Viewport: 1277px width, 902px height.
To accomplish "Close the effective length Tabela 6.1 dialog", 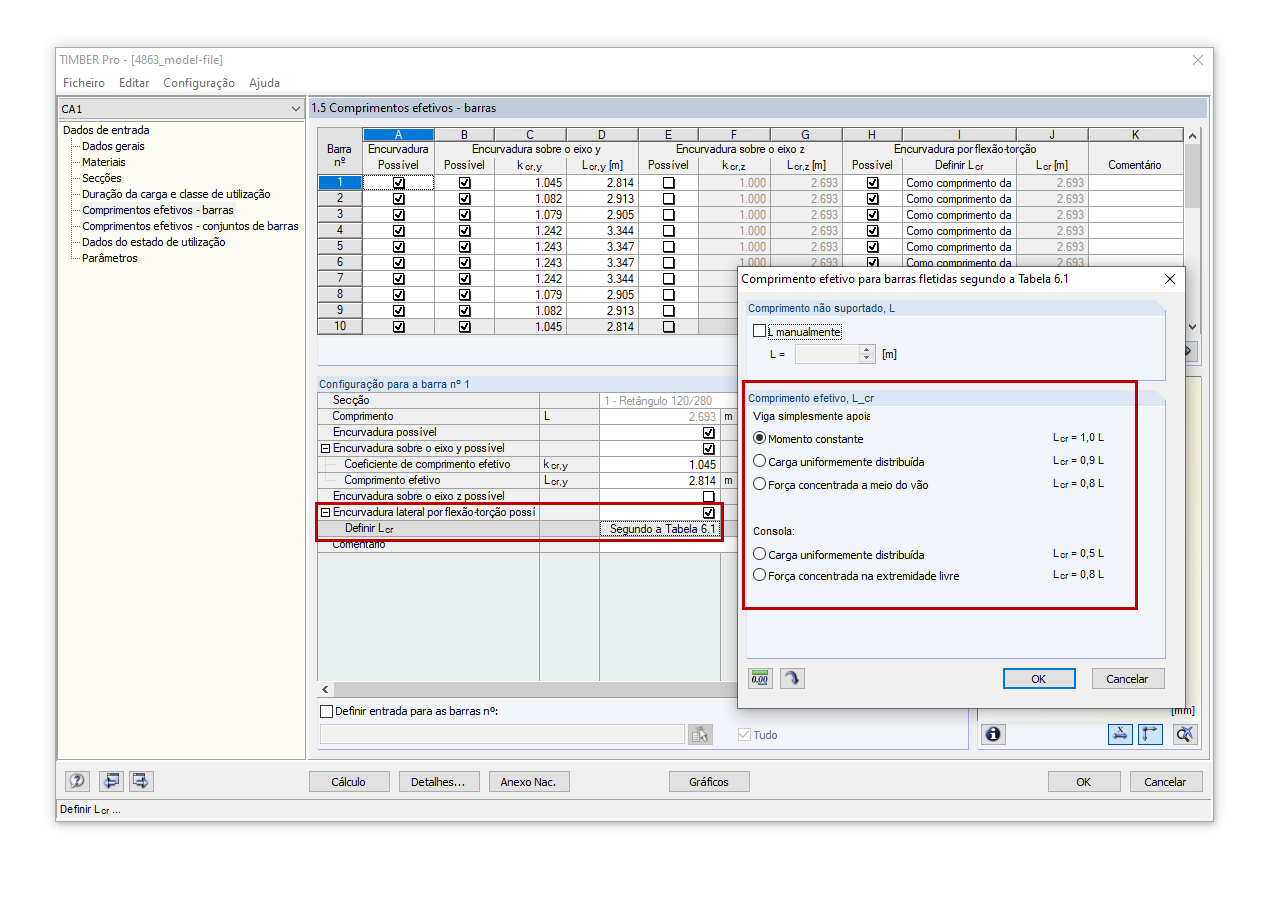I will coord(1170,279).
